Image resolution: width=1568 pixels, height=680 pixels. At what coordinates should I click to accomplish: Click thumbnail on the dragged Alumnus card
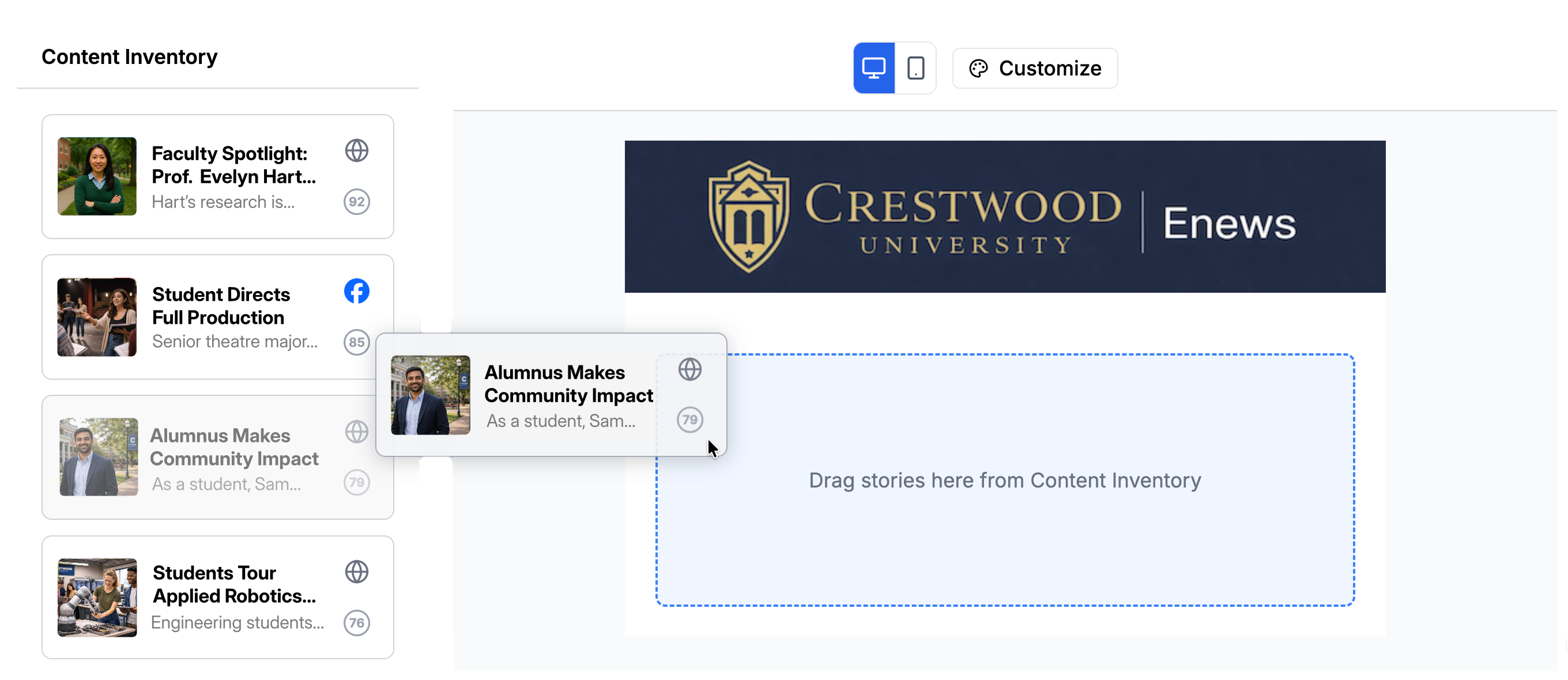click(x=431, y=395)
